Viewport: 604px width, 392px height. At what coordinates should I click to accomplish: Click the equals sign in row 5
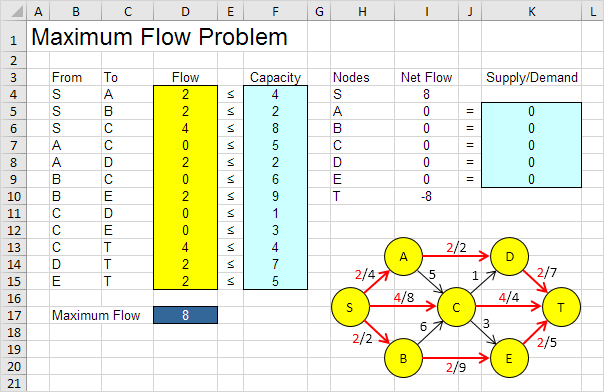(x=470, y=111)
